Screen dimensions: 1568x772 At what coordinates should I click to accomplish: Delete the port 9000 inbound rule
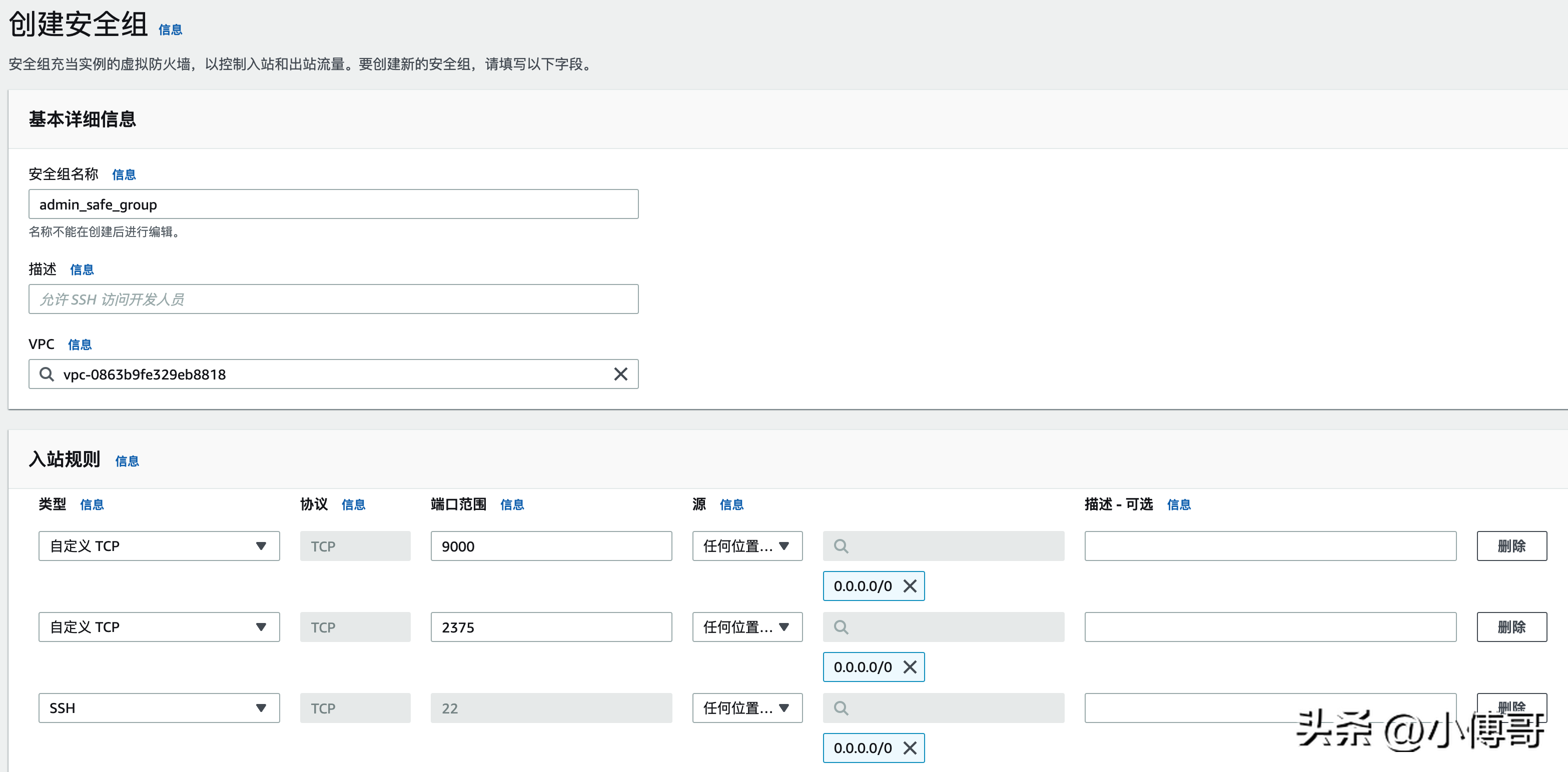pos(1511,545)
